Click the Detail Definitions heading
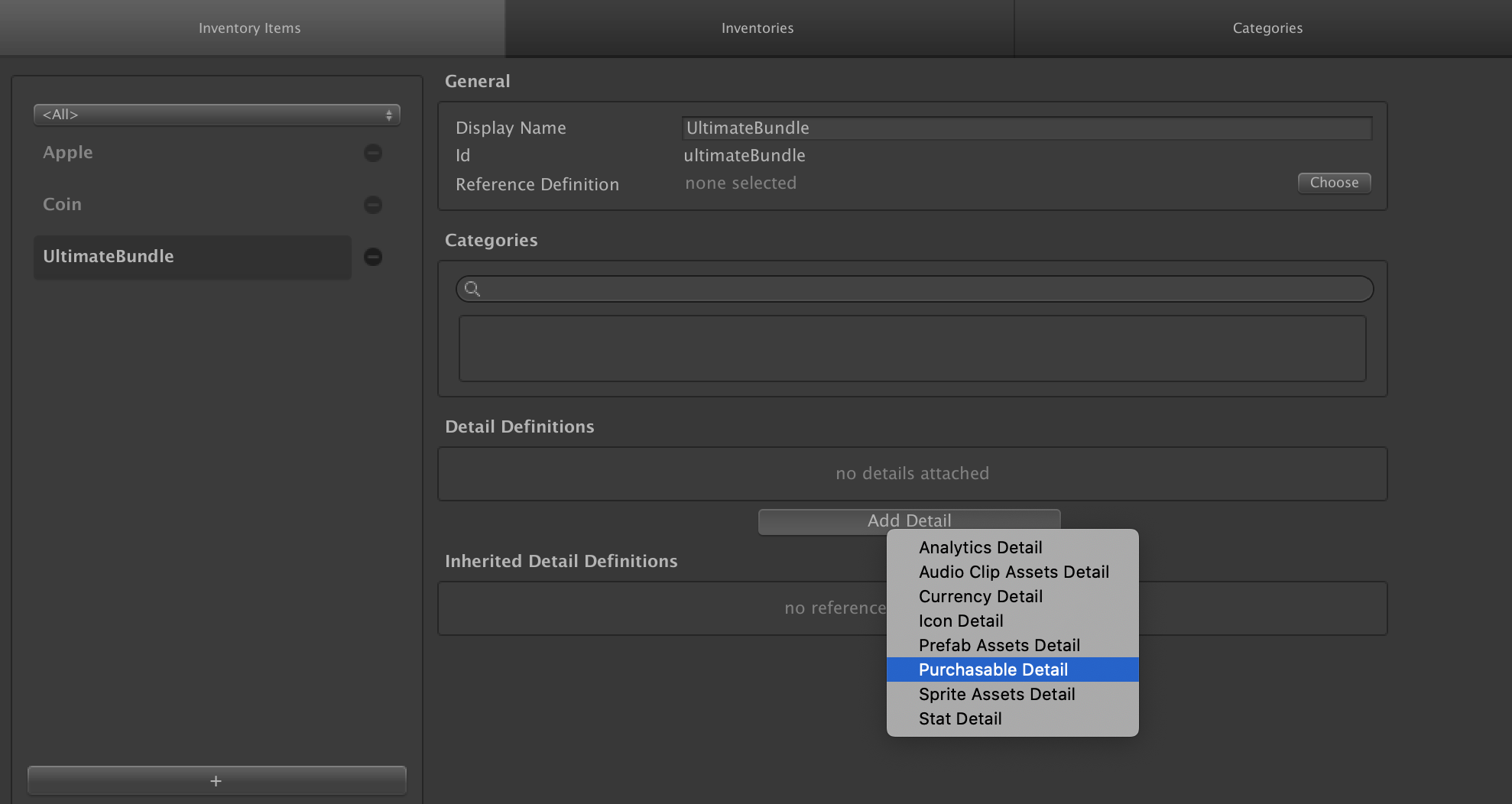Image resolution: width=1512 pixels, height=804 pixels. 519,426
